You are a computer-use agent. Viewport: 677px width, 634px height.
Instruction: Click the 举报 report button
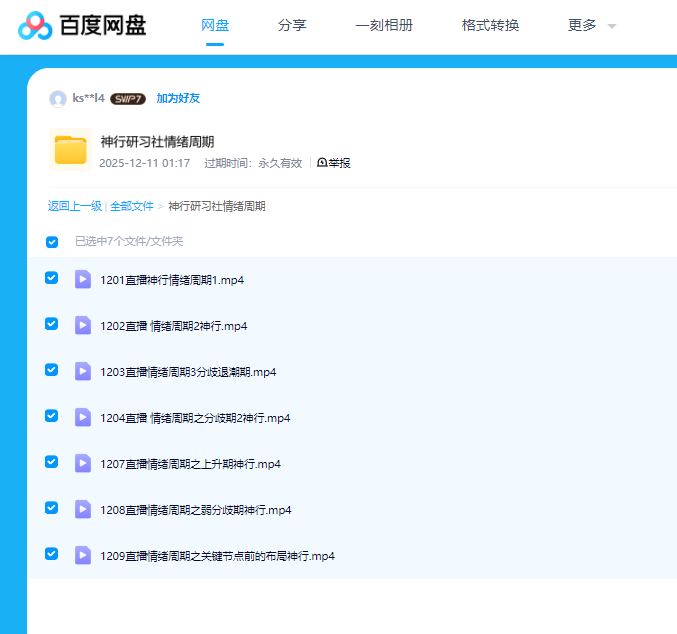(x=334, y=163)
